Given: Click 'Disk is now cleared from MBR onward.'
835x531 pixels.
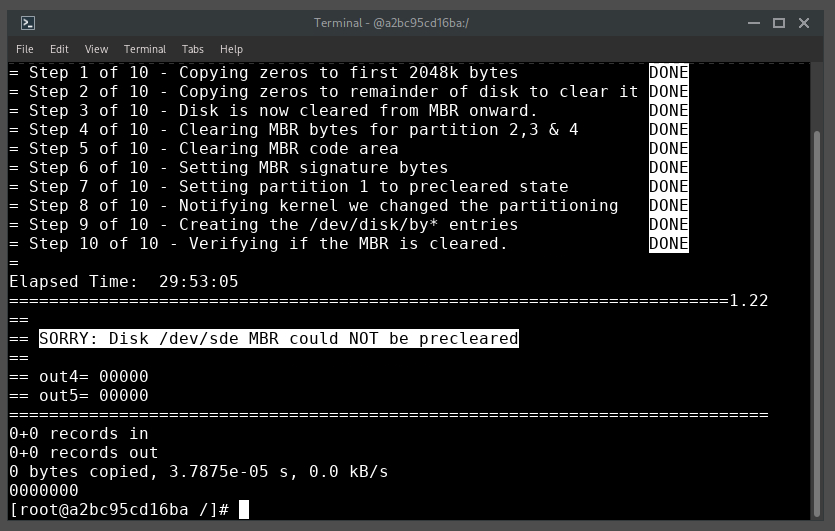Looking at the screenshot, I should pos(358,111).
